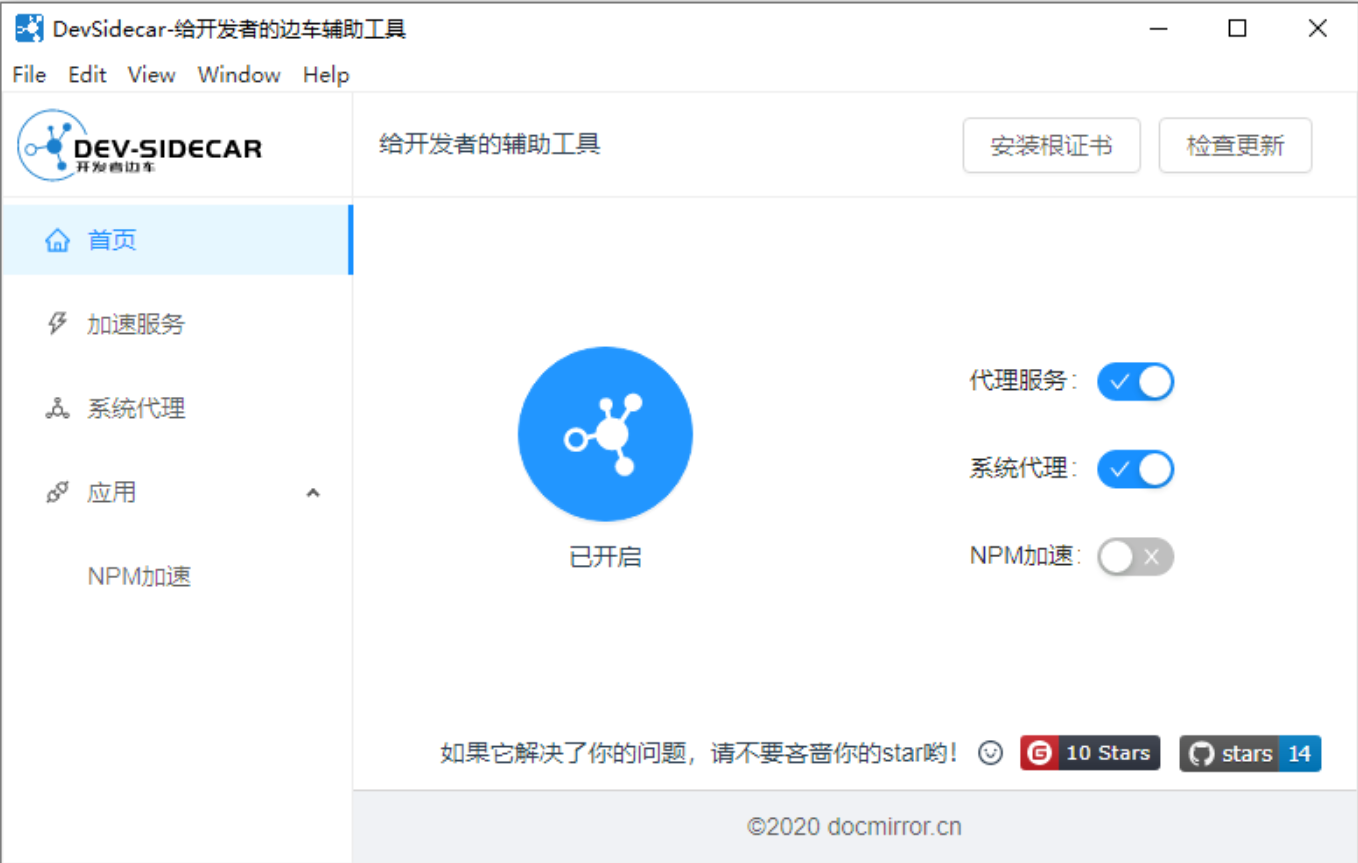This screenshot has height=863, width=1358.
Task: Click the home icon beside 首页
Action: pyautogui.click(x=58, y=240)
